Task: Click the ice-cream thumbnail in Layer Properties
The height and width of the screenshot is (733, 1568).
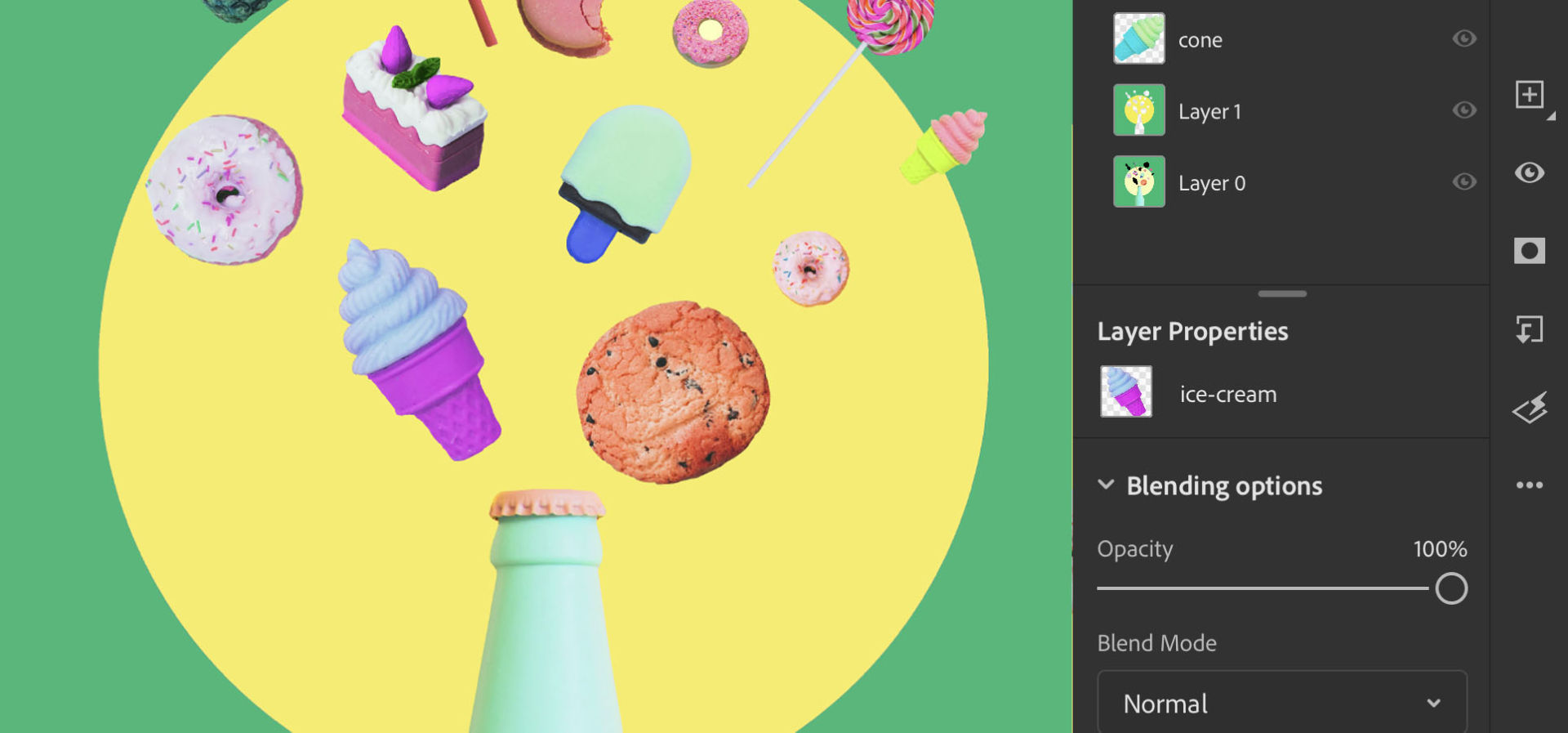Action: pos(1126,392)
